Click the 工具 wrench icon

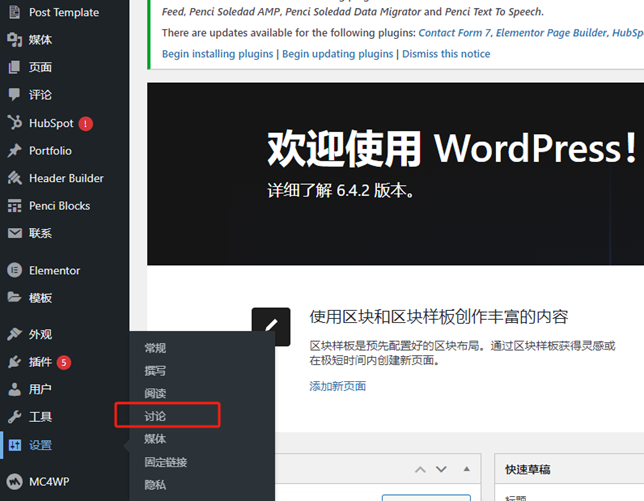coord(14,417)
